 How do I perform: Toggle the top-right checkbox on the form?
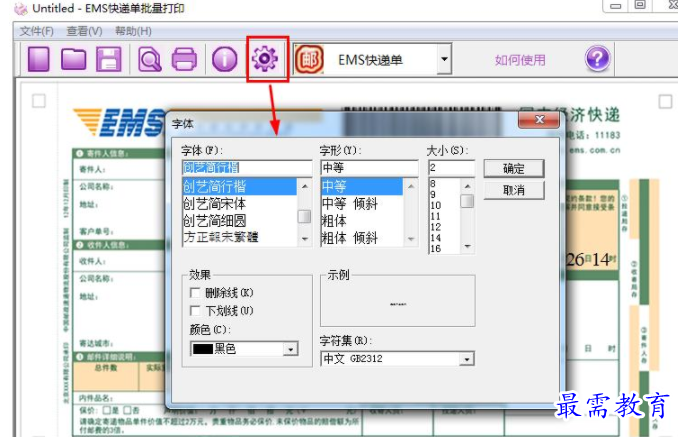point(665,102)
